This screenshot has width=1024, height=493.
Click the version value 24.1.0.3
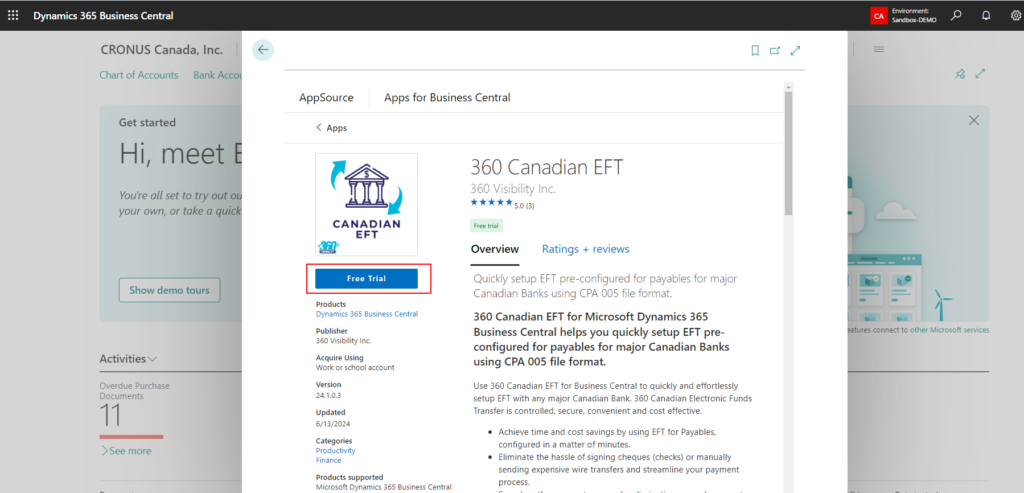[328, 396]
